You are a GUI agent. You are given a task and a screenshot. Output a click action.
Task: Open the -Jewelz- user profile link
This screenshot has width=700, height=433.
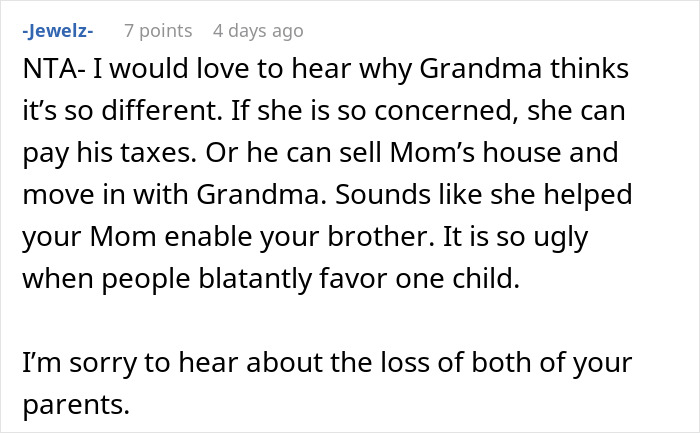57,31
